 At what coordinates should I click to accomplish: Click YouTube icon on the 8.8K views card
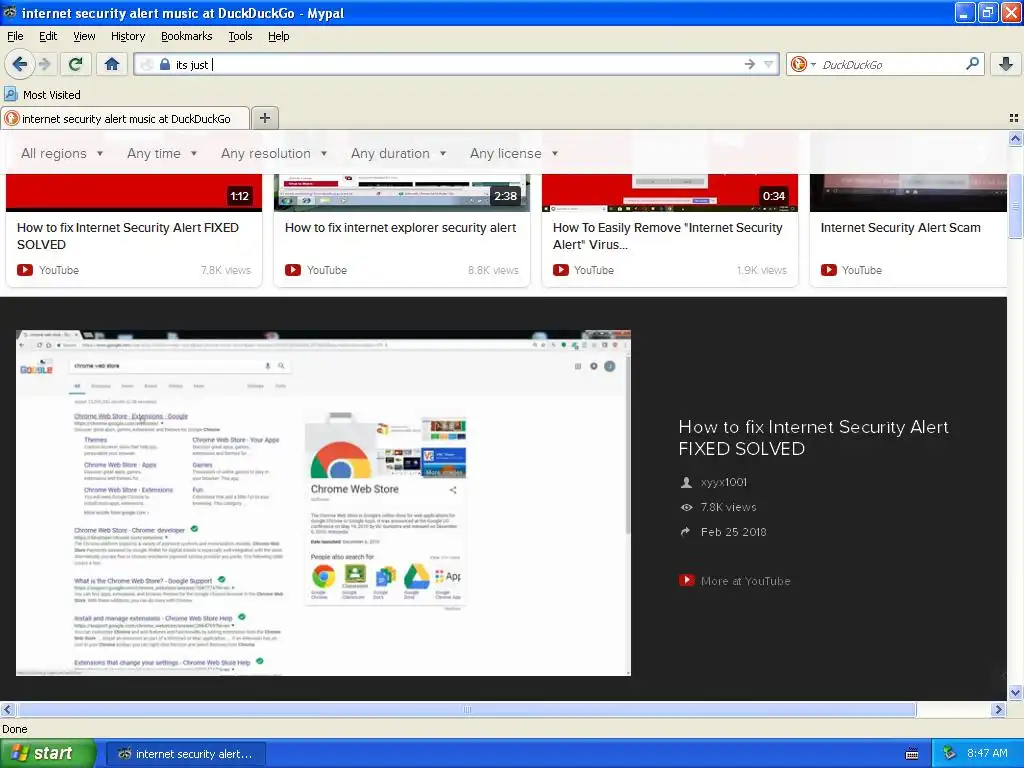[293, 270]
